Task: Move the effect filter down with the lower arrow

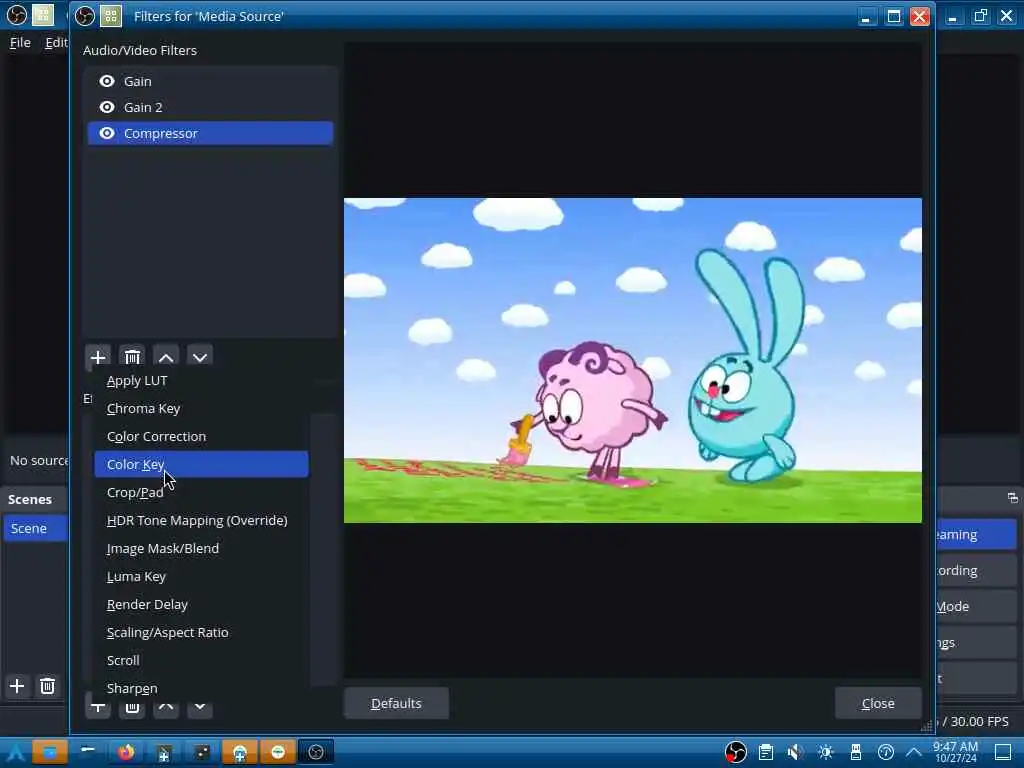Action: [200, 707]
